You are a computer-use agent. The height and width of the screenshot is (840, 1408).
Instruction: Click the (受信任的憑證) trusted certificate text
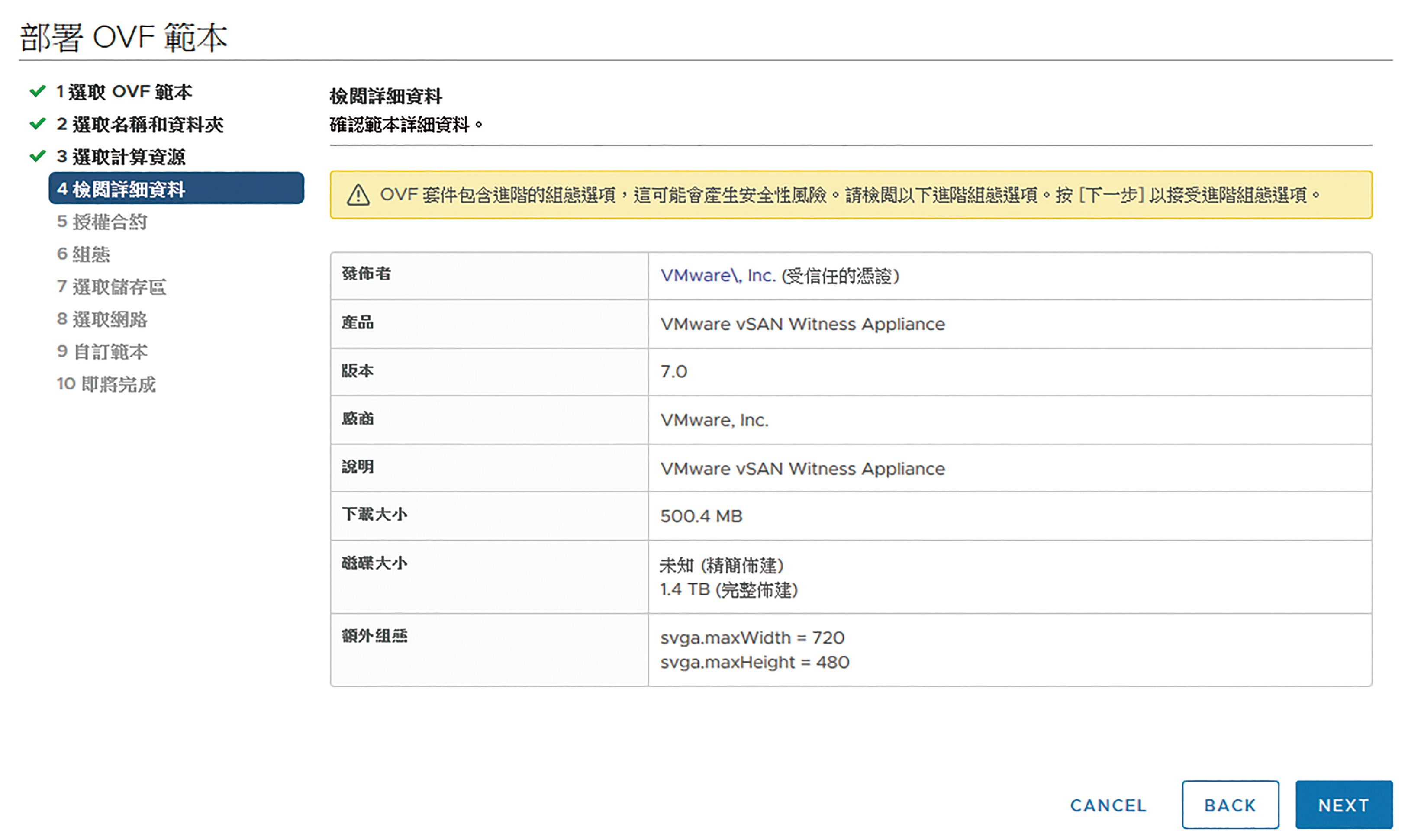(x=840, y=276)
